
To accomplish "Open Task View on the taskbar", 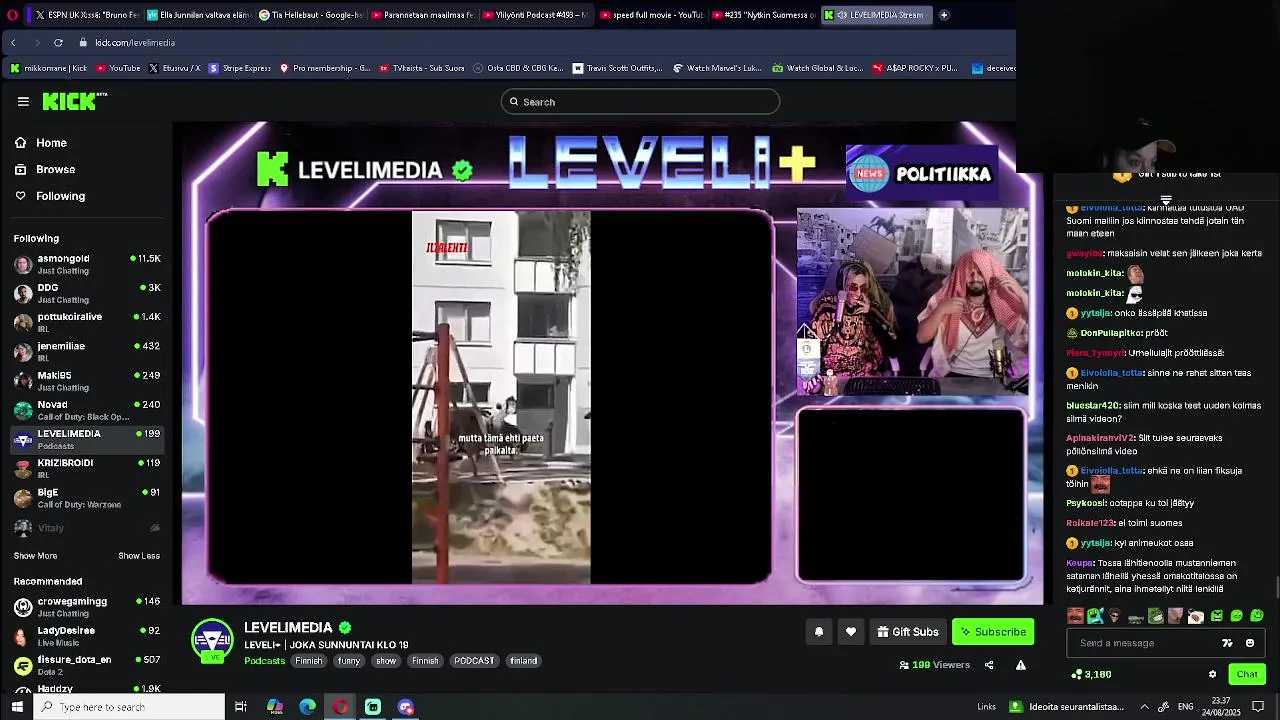I will (x=240, y=707).
